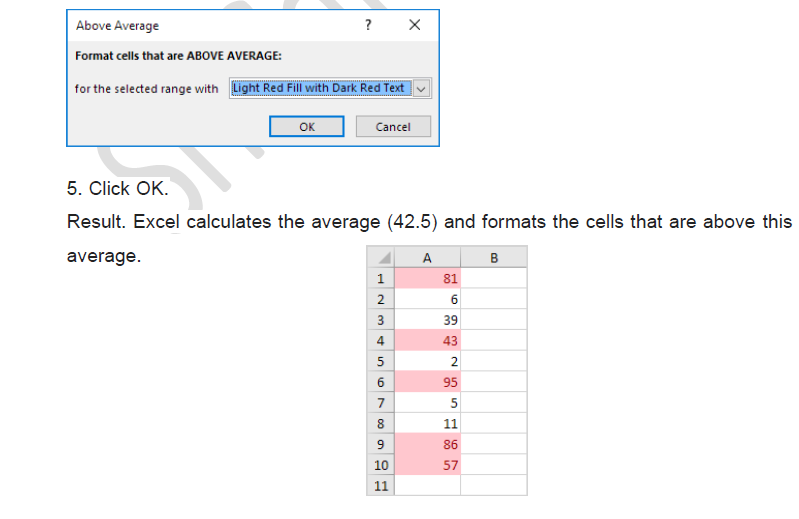The image size is (799, 519).
Task: Select cell with value 39
Action: click(x=427, y=320)
